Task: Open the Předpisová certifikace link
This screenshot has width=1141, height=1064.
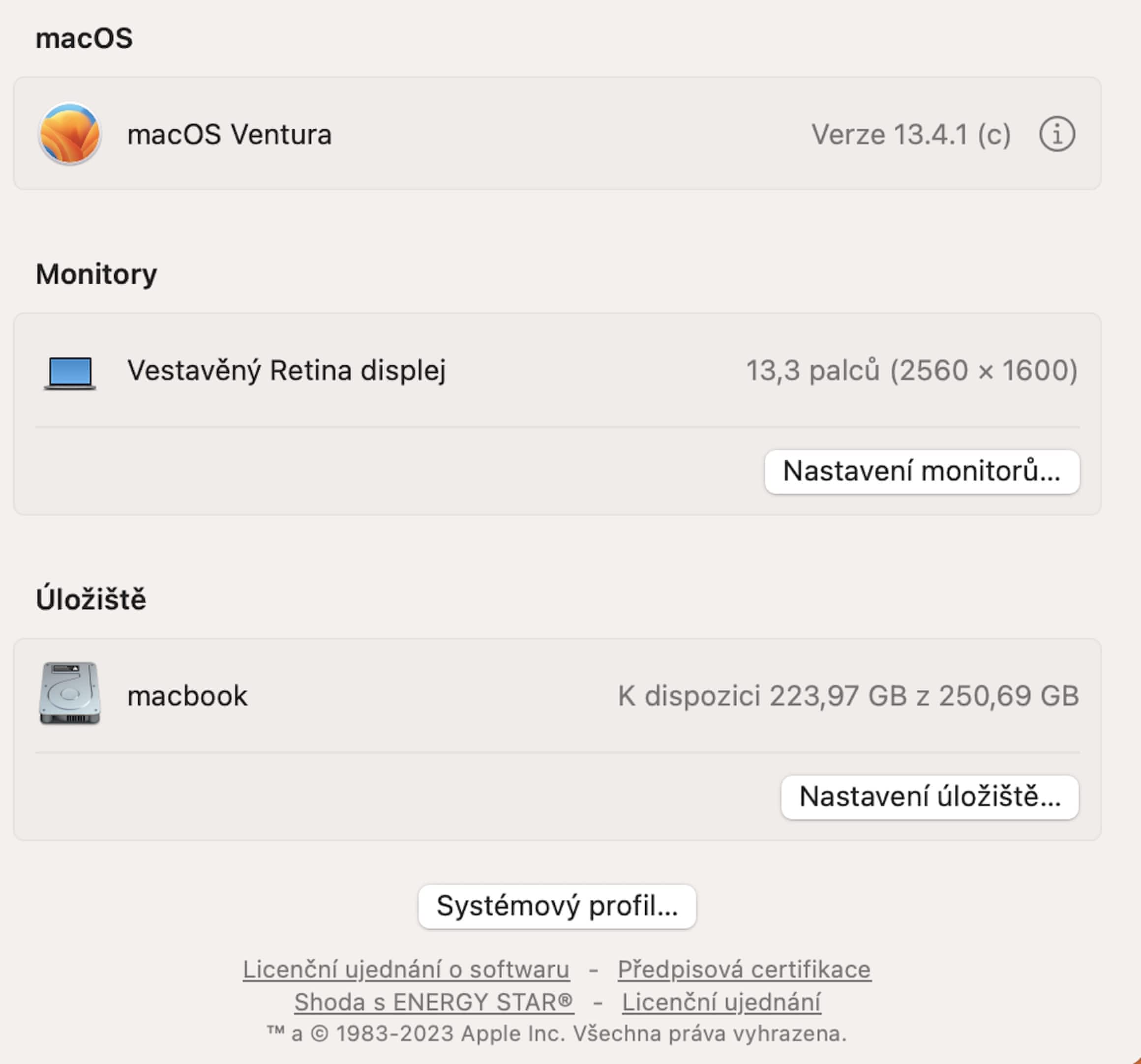Action: point(745,969)
